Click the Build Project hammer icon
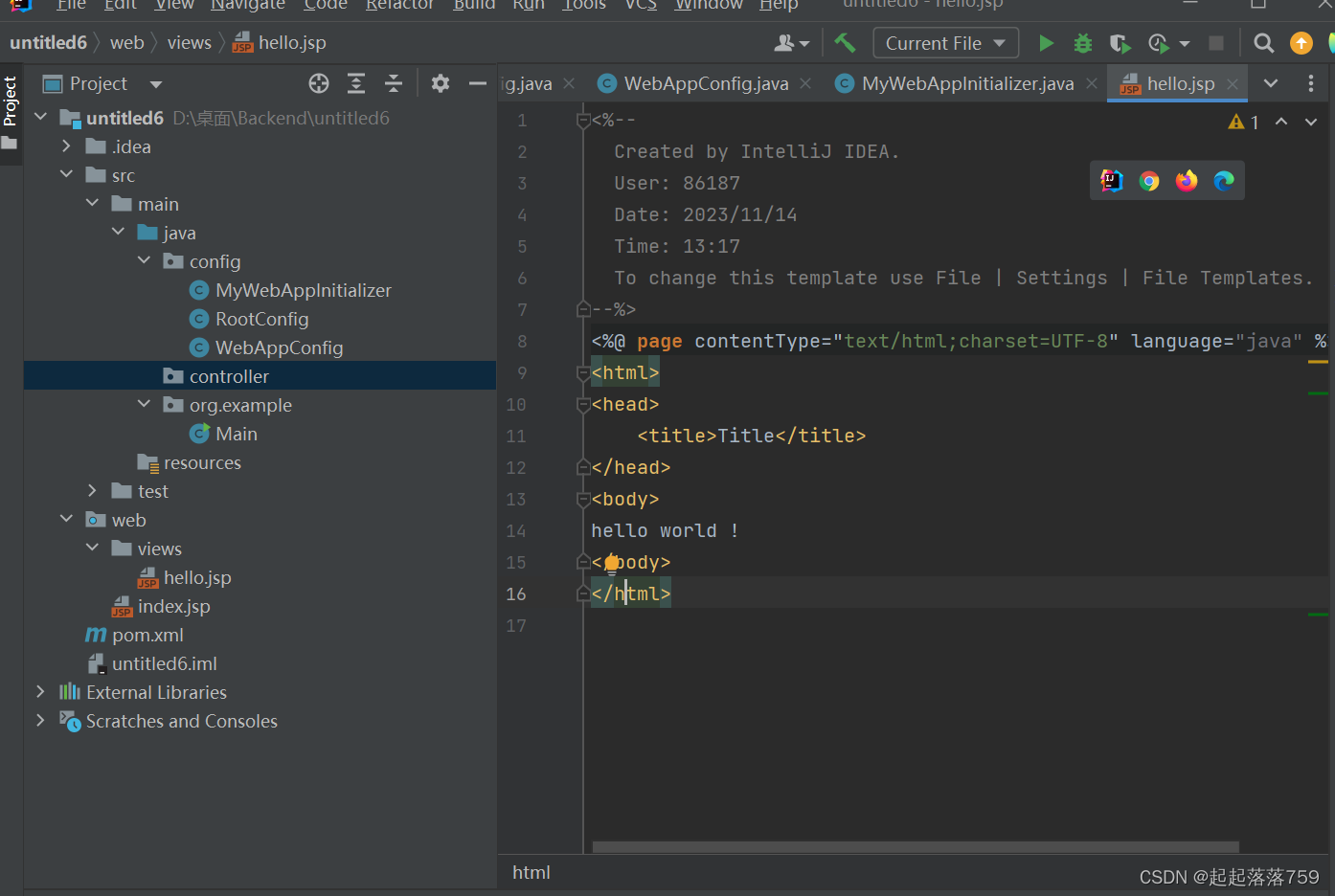This screenshot has height=896, width=1335. [845, 42]
